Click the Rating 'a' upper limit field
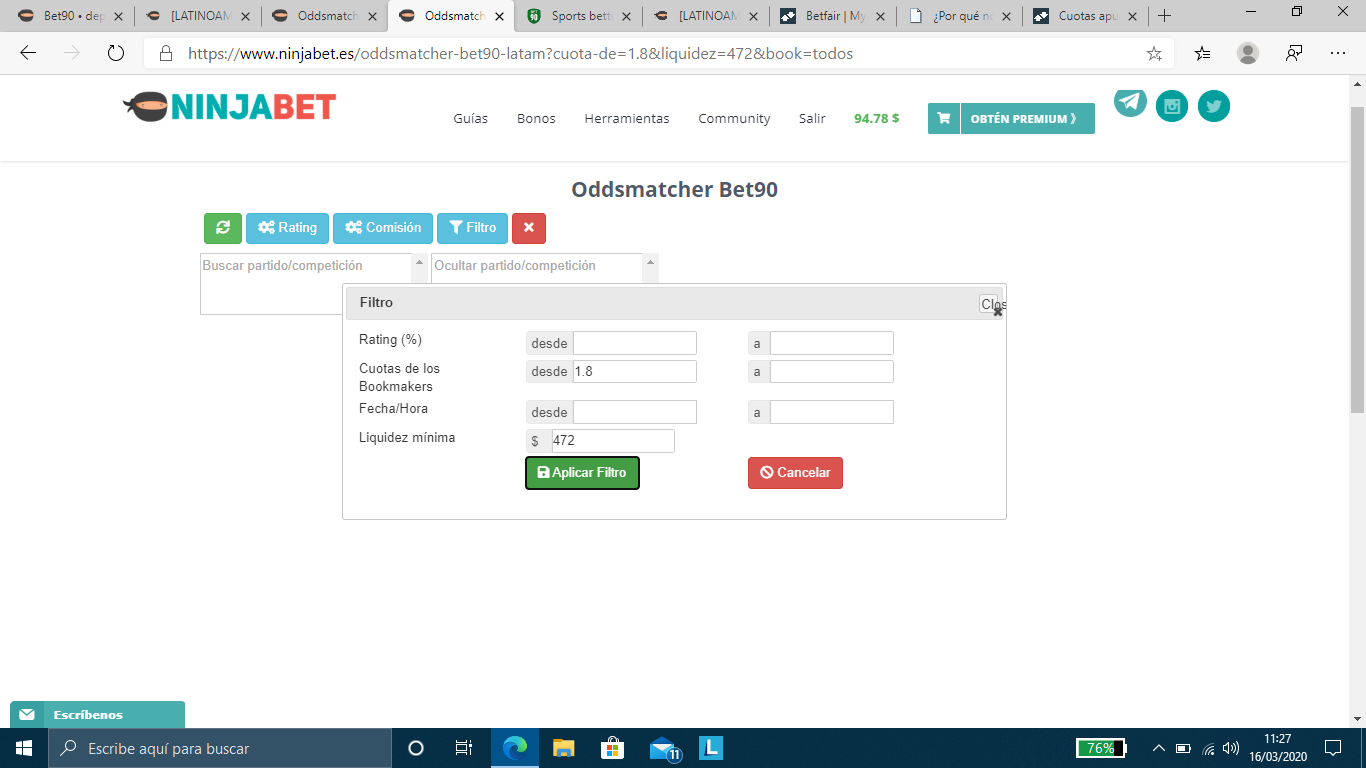The width and height of the screenshot is (1366, 768). (x=832, y=343)
